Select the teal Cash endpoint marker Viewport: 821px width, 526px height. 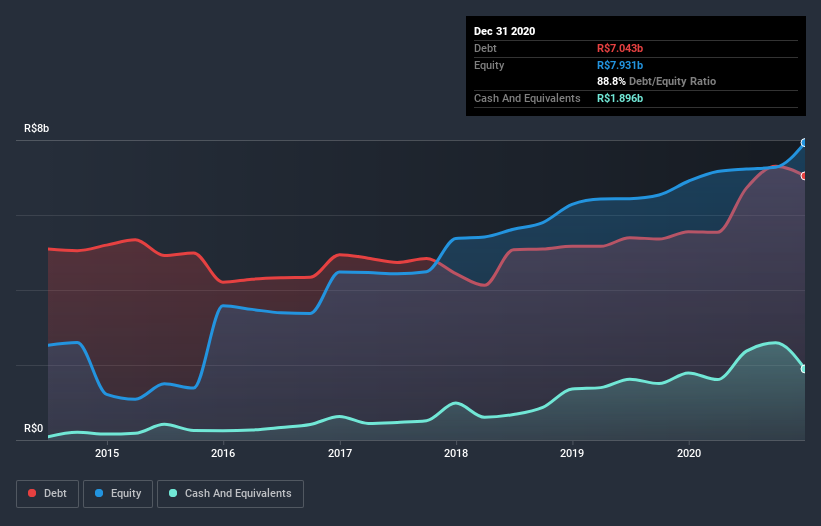804,369
